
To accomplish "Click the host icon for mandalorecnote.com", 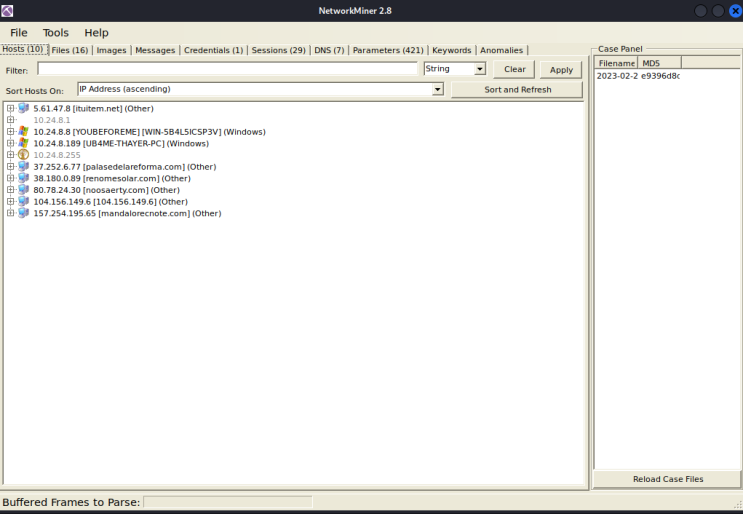I will (x=23, y=213).
